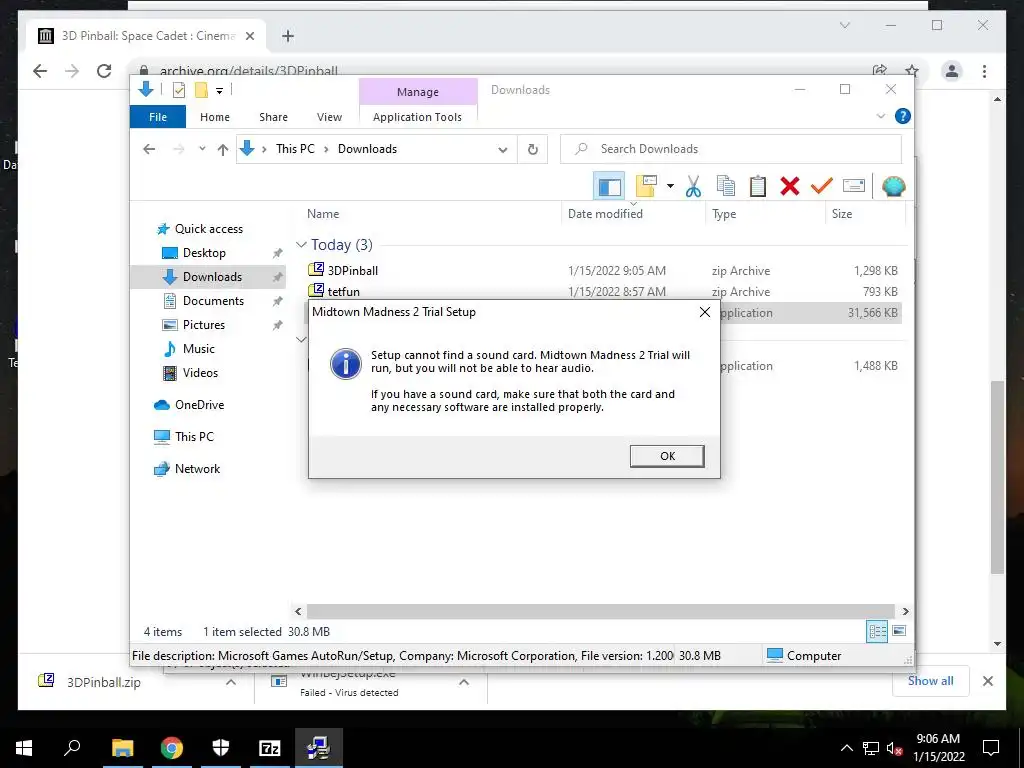Open options chevron for the failed virus download
1024x768 pixels.
tap(464, 682)
